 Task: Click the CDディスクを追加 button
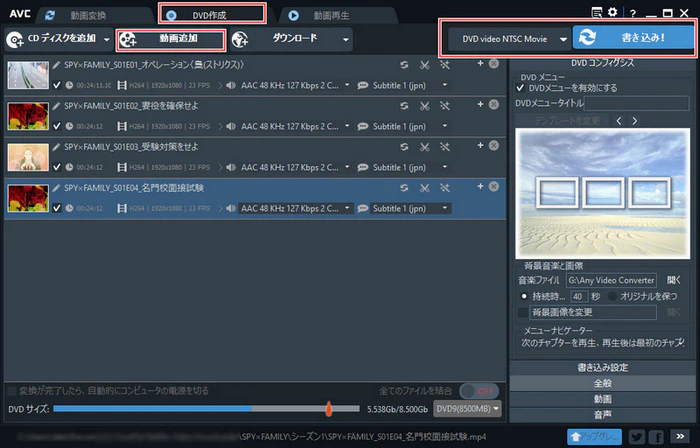point(53,39)
